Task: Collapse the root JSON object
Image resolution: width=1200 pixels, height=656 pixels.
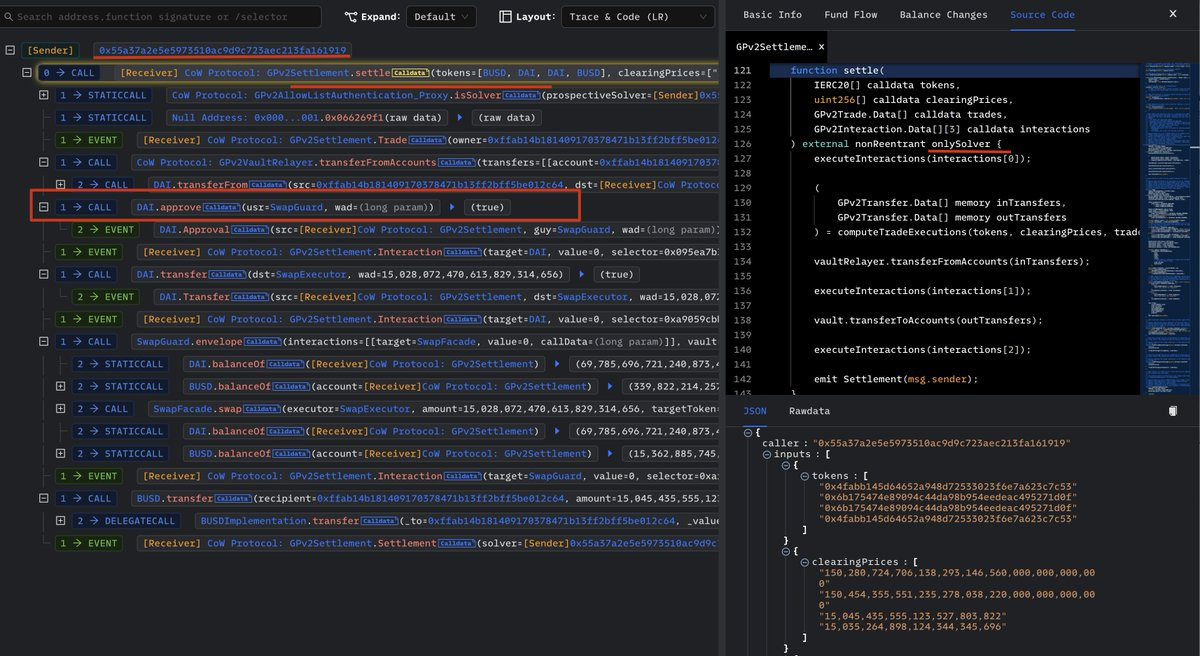Action: click(x=747, y=431)
